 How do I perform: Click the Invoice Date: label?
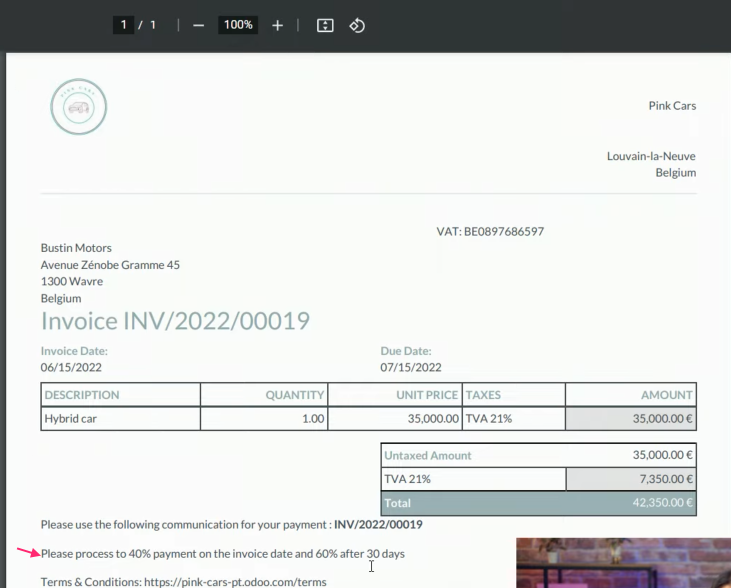click(x=74, y=351)
